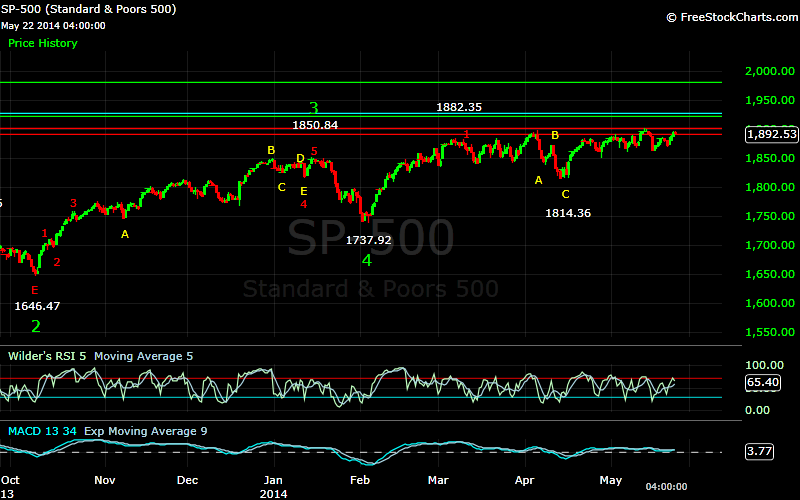The width and height of the screenshot is (800, 500).
Task: Select the current price box 1,892.53
Action: pyautogui.click(x=771, y=134)
